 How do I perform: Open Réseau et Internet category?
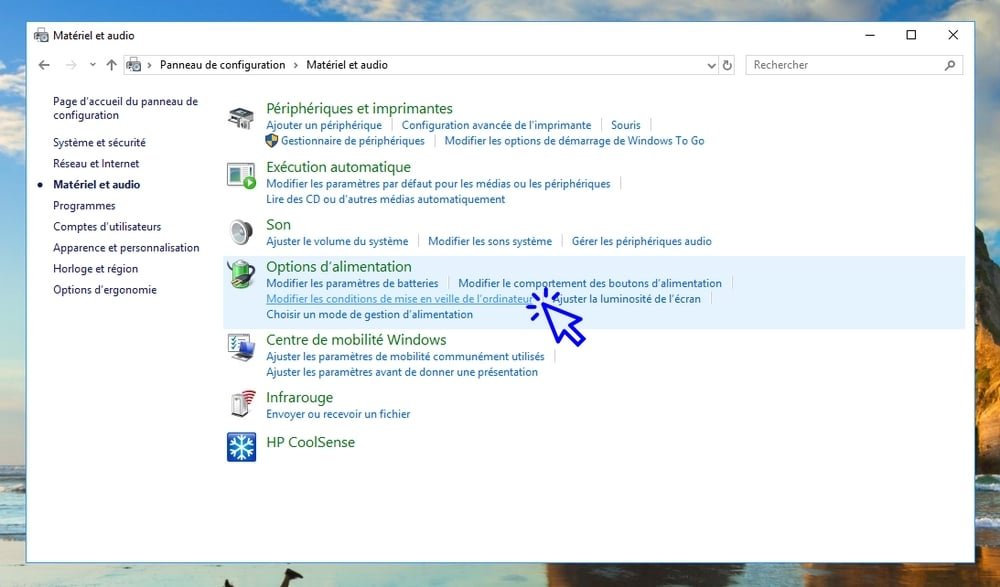click(x=96, y=163)
